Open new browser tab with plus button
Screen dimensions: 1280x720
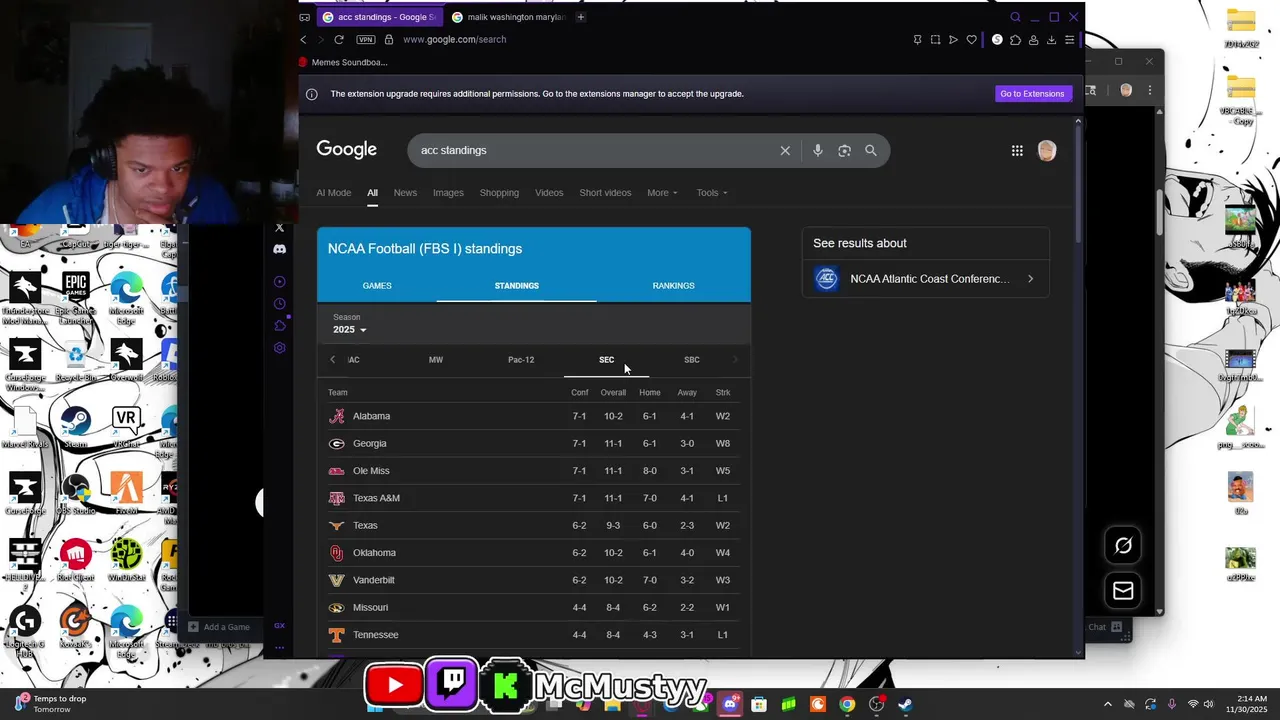580,17
